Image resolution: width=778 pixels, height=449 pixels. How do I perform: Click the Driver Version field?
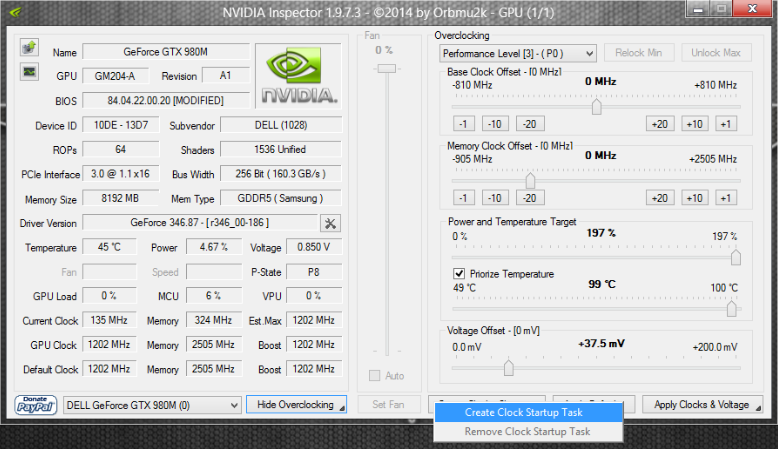click(x=200, y=223)
